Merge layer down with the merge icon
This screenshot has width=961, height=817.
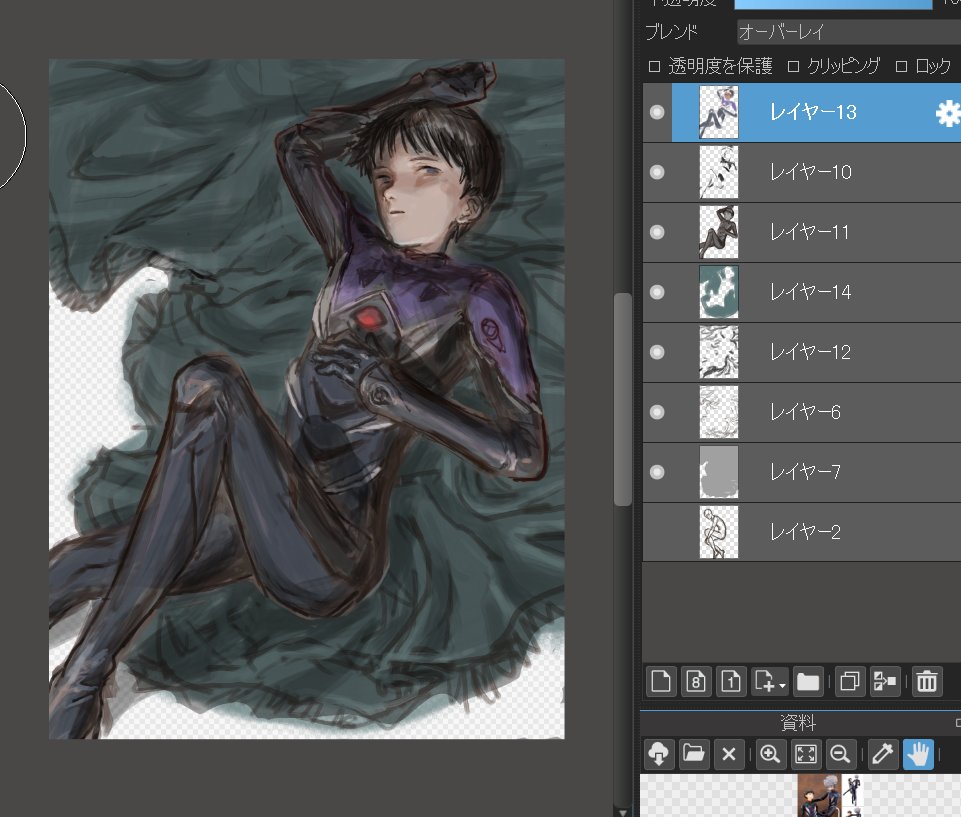[884, 681]
